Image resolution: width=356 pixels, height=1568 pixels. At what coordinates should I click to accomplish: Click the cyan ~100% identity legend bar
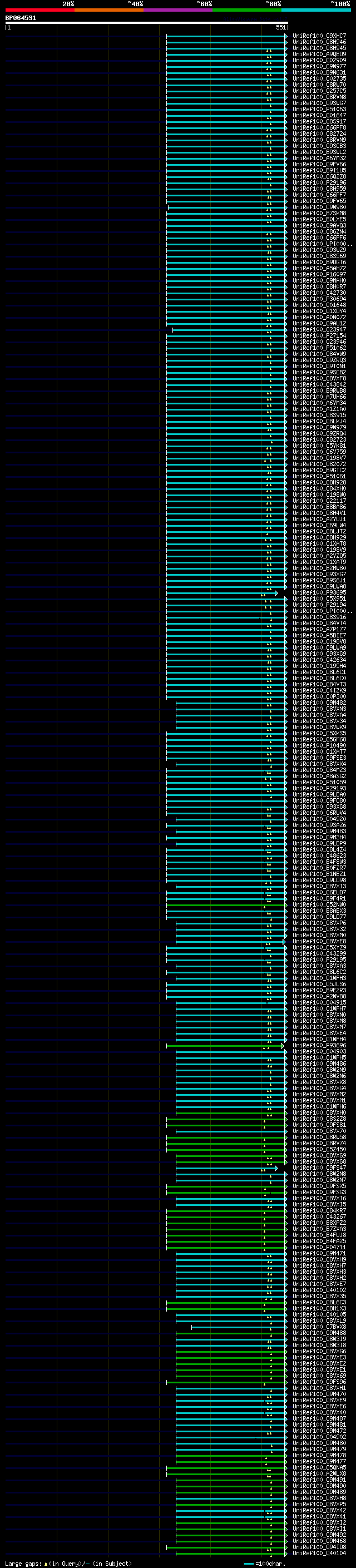(x=317, y=10)
